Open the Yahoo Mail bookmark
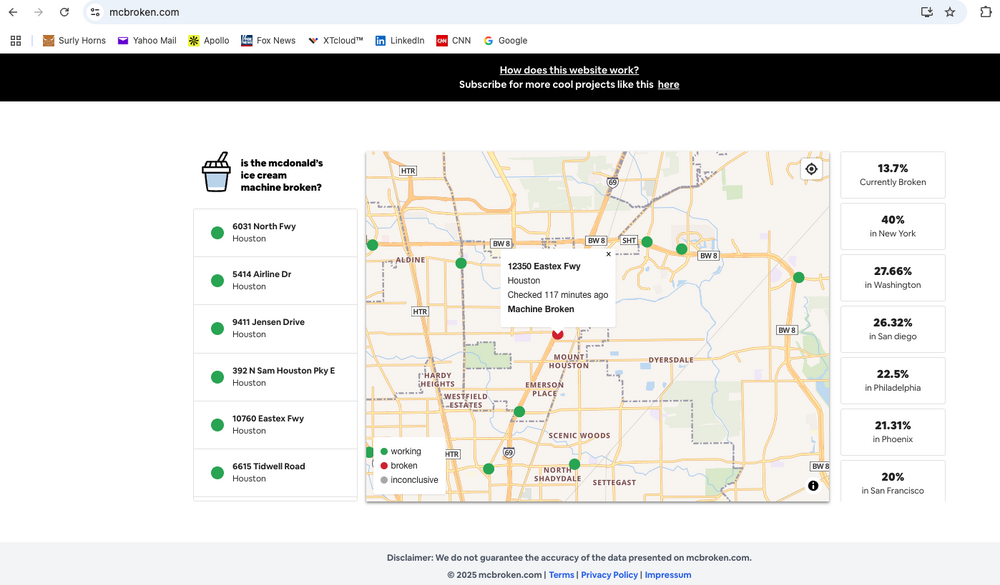Image resolution: width=1000 pixels, height=585 pixels. 146,41
